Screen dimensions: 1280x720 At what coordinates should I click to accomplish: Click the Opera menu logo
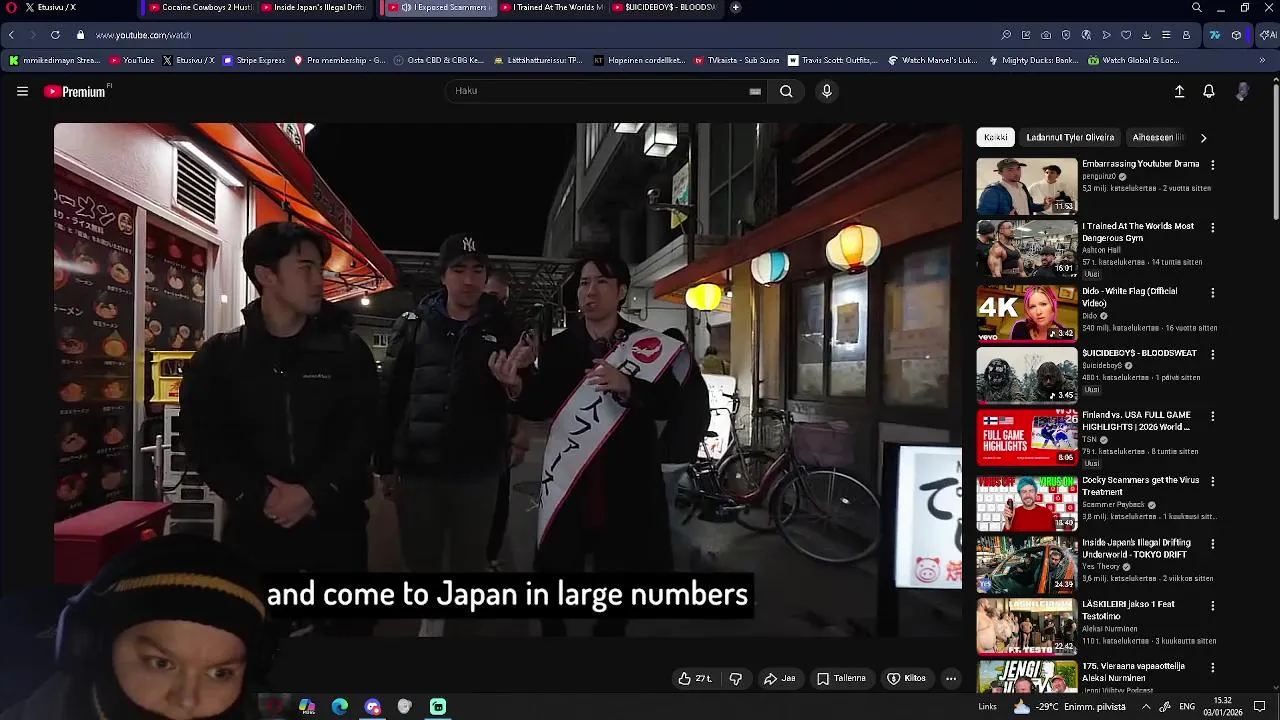click(11, 7)
